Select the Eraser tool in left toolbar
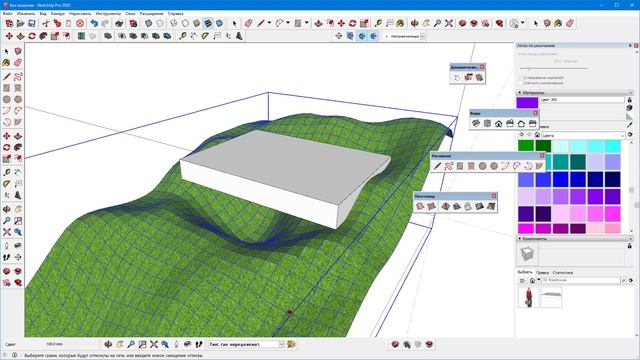This screenshot has height=360, width=640. (x=18, y=63)
